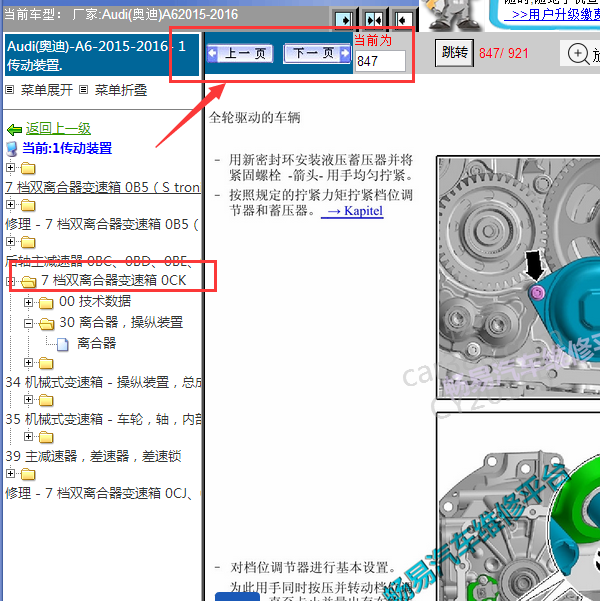The image size is (600, 601).
Task: Follow the 返回上一级 link
Action: pos(58,128)
